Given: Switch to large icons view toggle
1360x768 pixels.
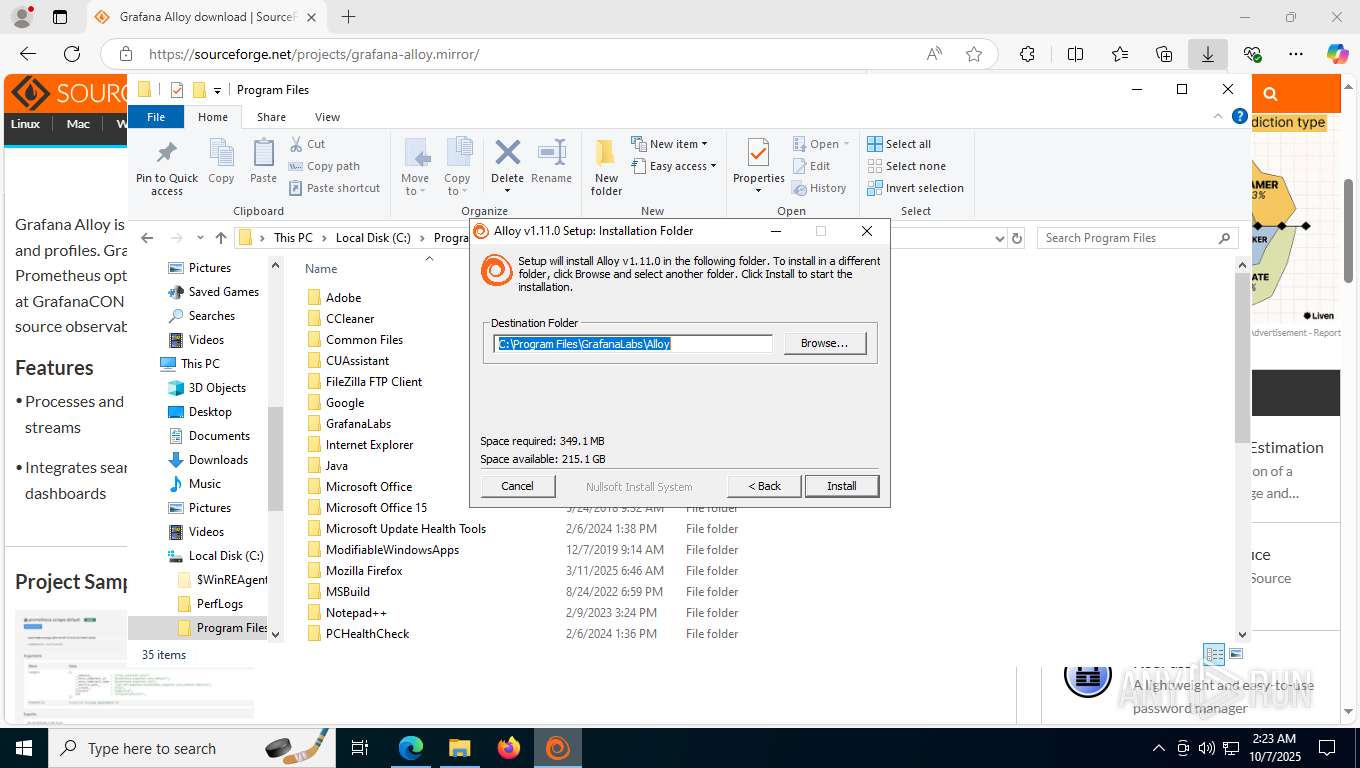Looking at the screenshot, I should [1237, 654].
